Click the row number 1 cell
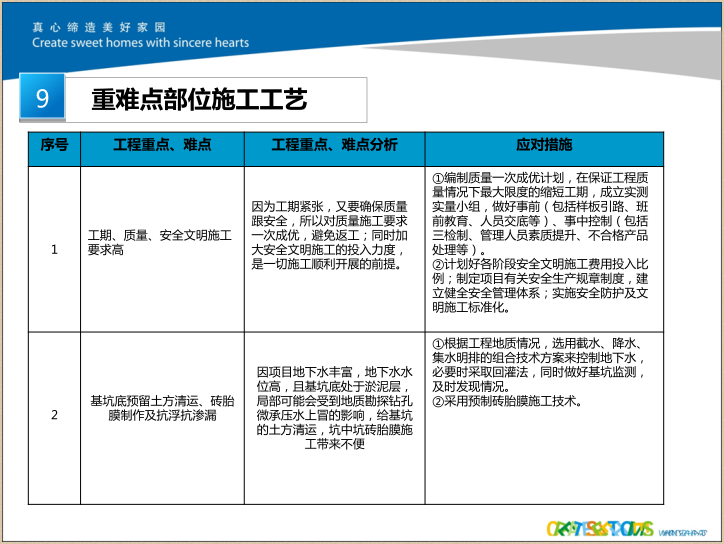Image resolution: width=724 pixels, height=544 pixels. click(54, 249)
